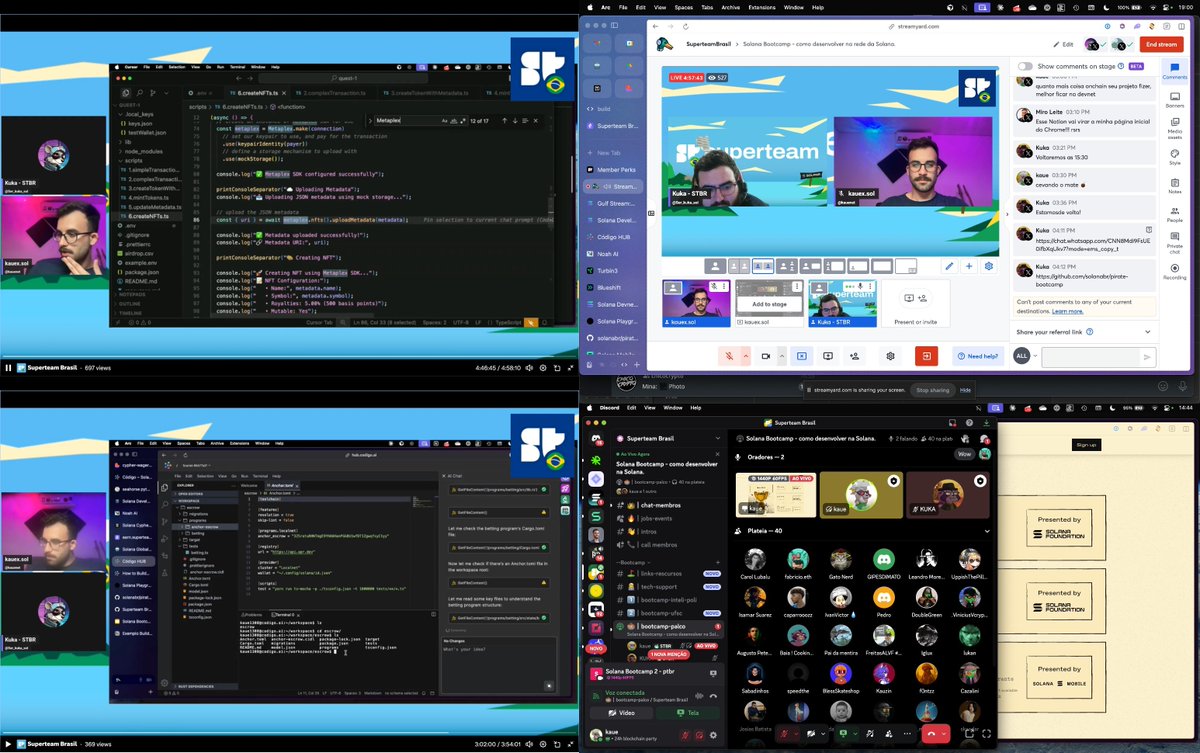This screenshot has height=753, width=1200.
Task: Pause the top-left Superteam Brasil stream
Action: (x=9, y=368)
